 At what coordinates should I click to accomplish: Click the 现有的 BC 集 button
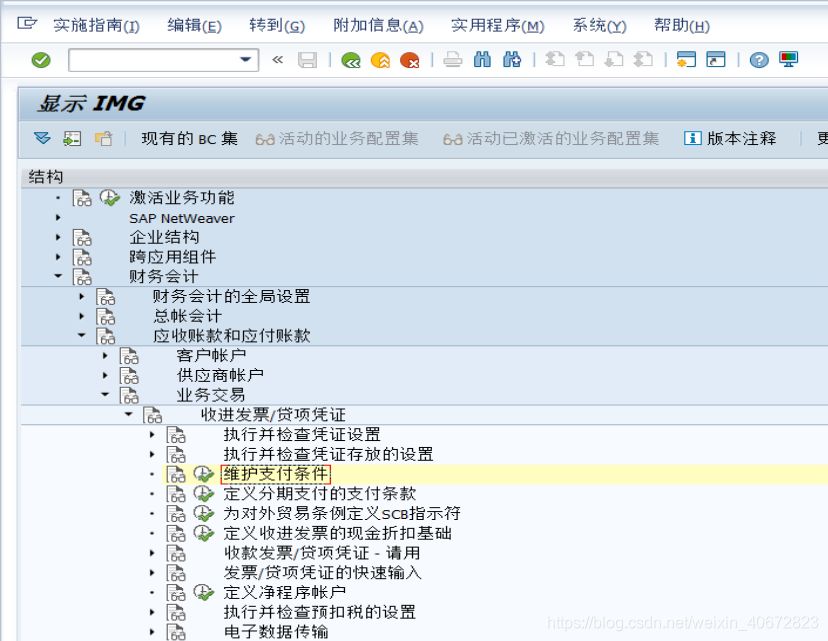click(x=190, y=138)
